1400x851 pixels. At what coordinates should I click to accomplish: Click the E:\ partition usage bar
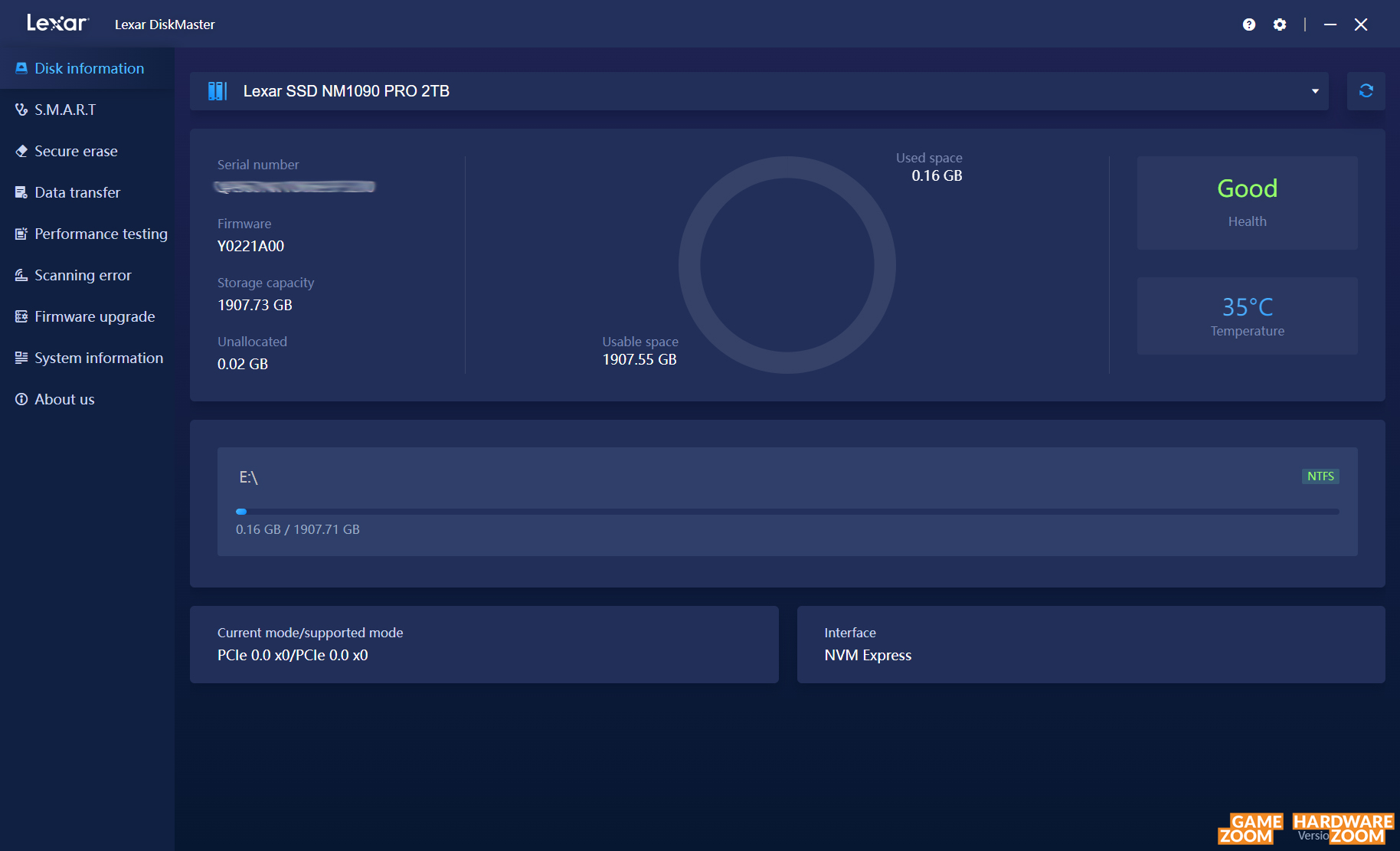[787, 512]
